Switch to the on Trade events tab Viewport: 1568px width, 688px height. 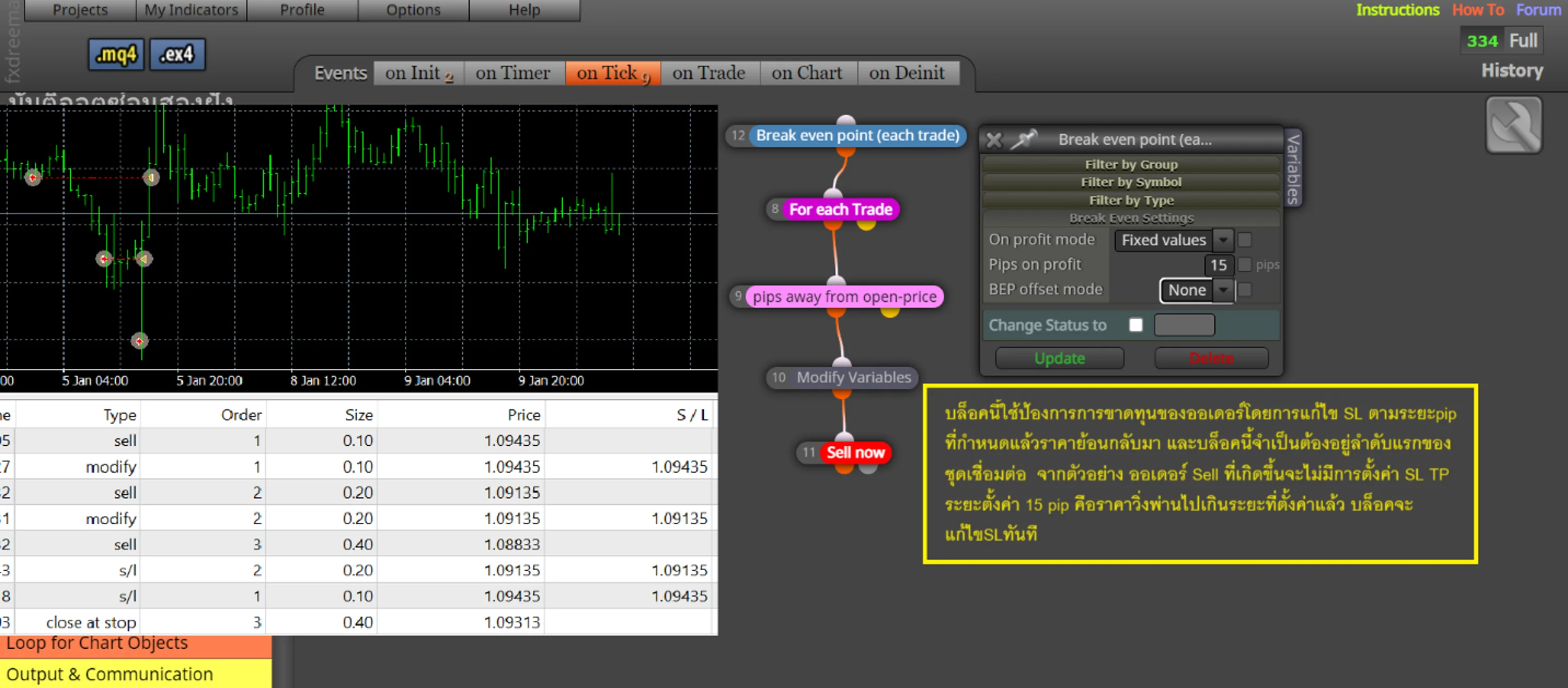(x=709, y=73)
